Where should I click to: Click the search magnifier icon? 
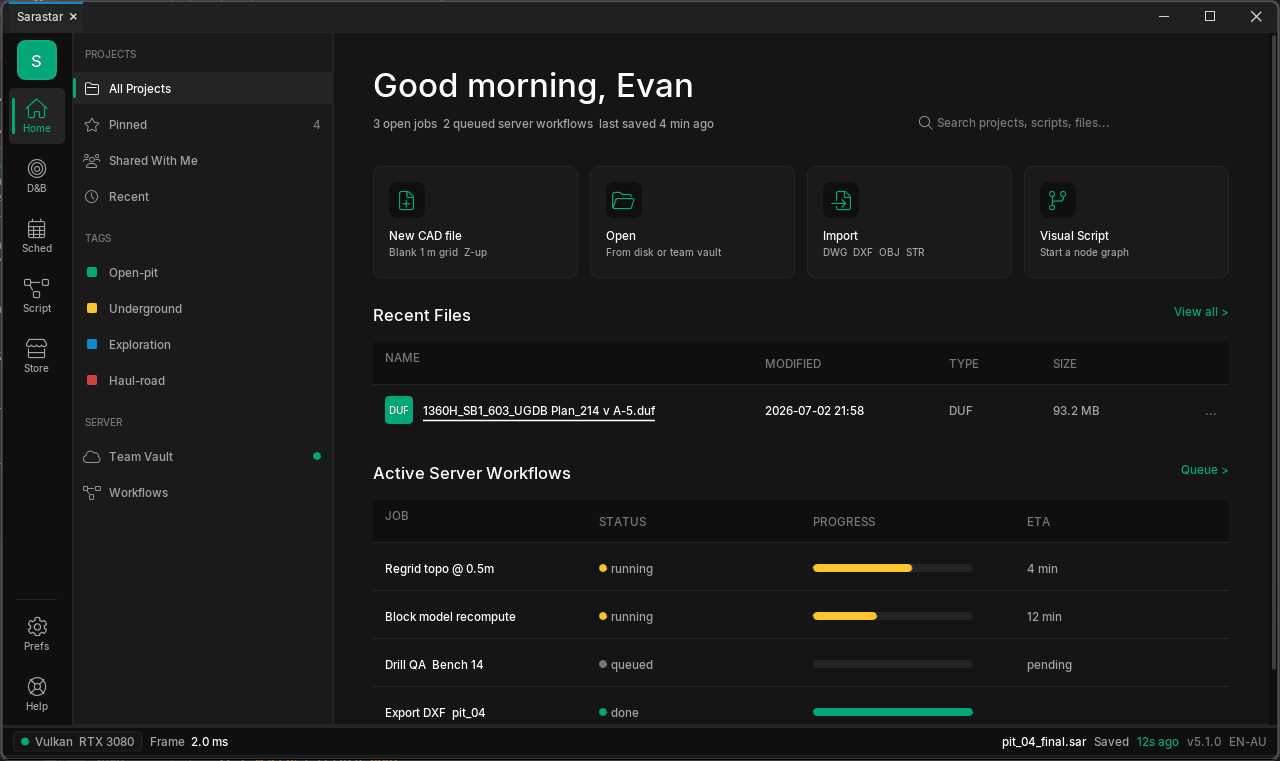(x=926, y=122)
